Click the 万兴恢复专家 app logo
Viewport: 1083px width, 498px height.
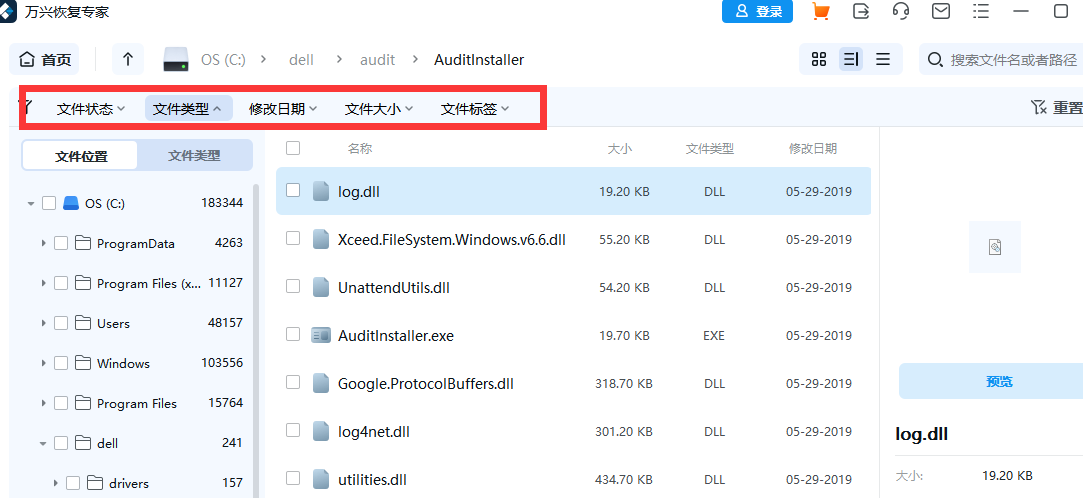click(x=8, y=11)
